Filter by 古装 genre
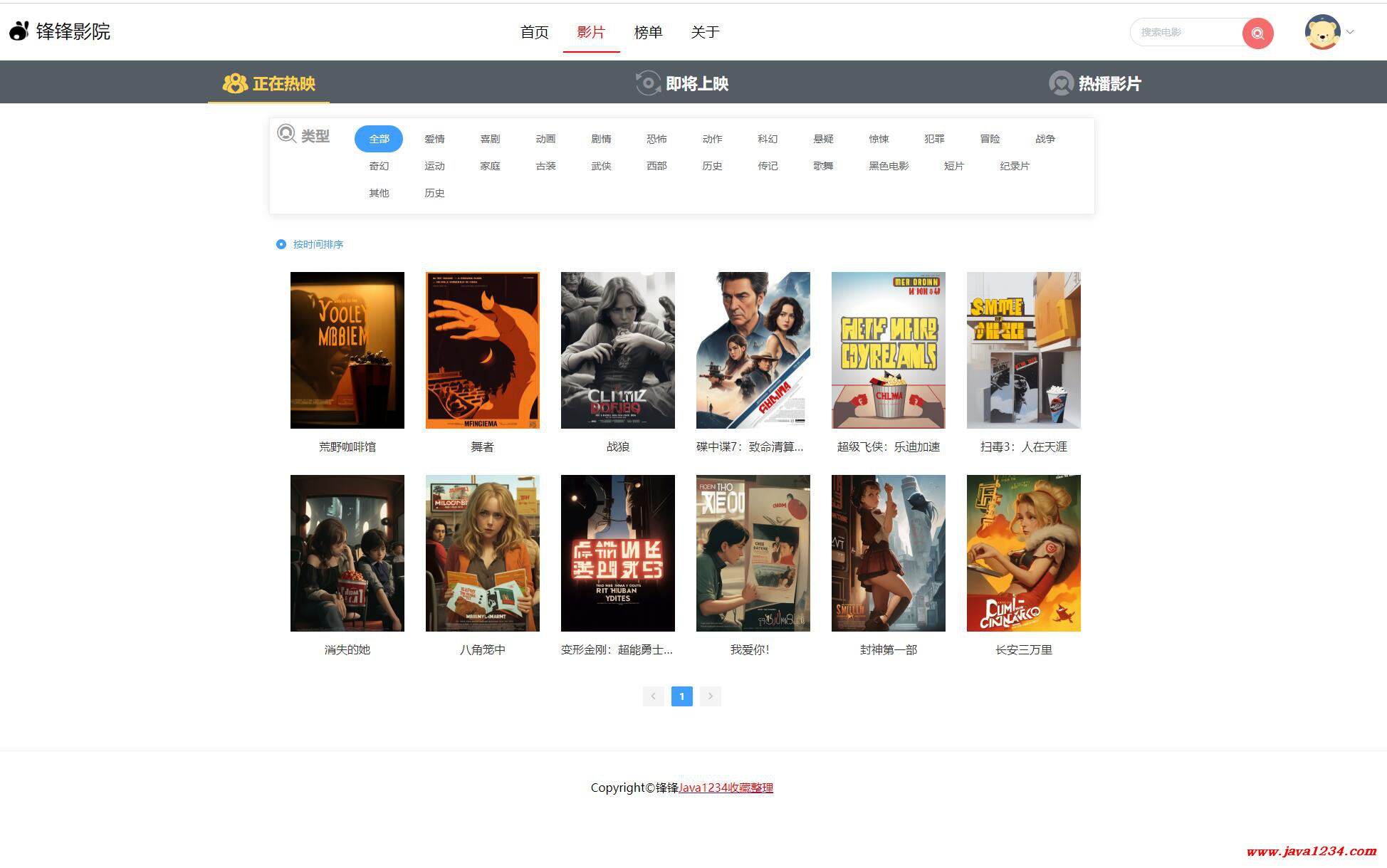Viewport: 1387px width, 868px height. (x=545, y=166)
